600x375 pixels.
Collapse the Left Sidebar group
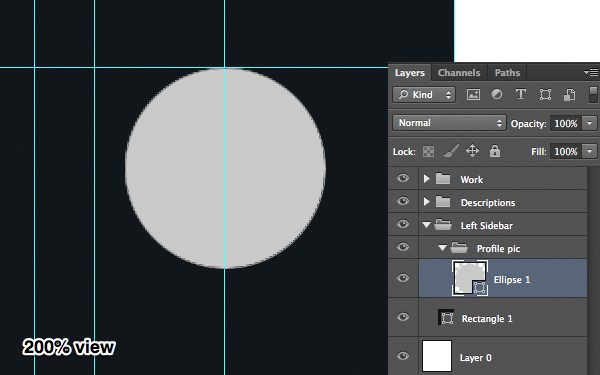pos(426,225)
